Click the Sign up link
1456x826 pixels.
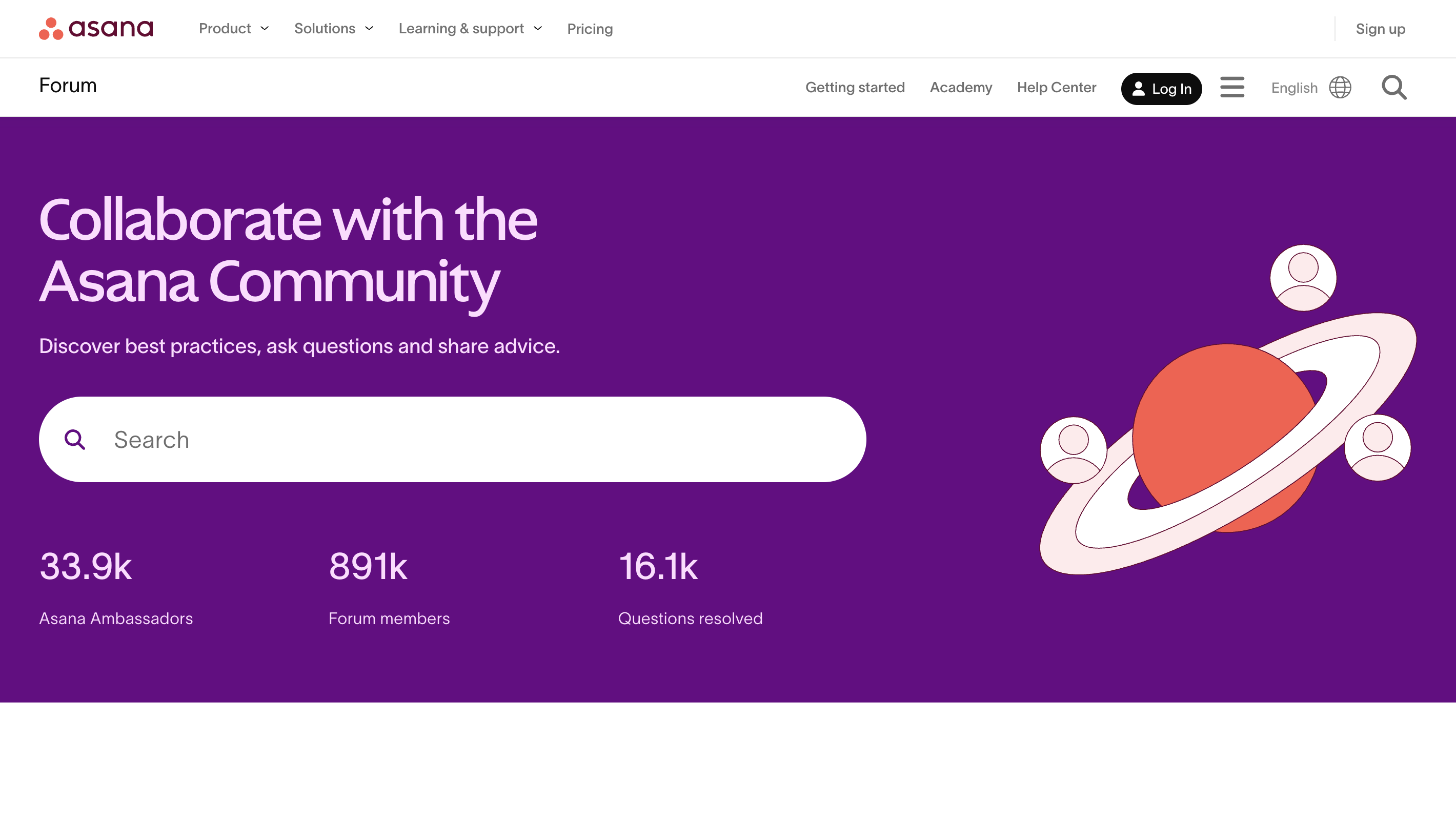point(1380,28)
